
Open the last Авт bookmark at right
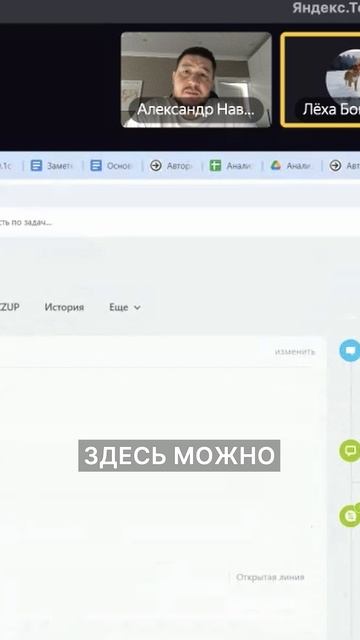point(344,166)
